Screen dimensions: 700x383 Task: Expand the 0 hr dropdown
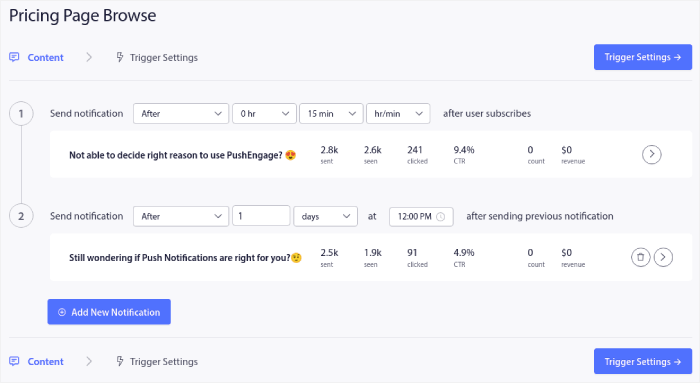coord(264,113)
